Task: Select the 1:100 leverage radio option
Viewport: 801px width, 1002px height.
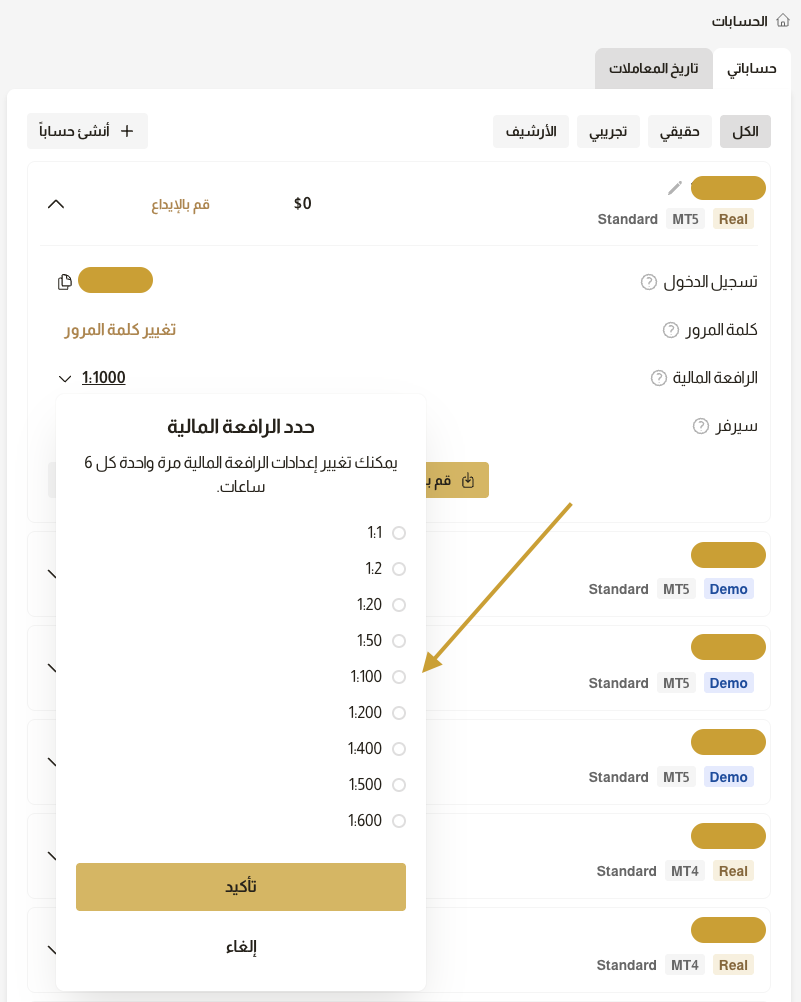Action: [x=399, y=677]
